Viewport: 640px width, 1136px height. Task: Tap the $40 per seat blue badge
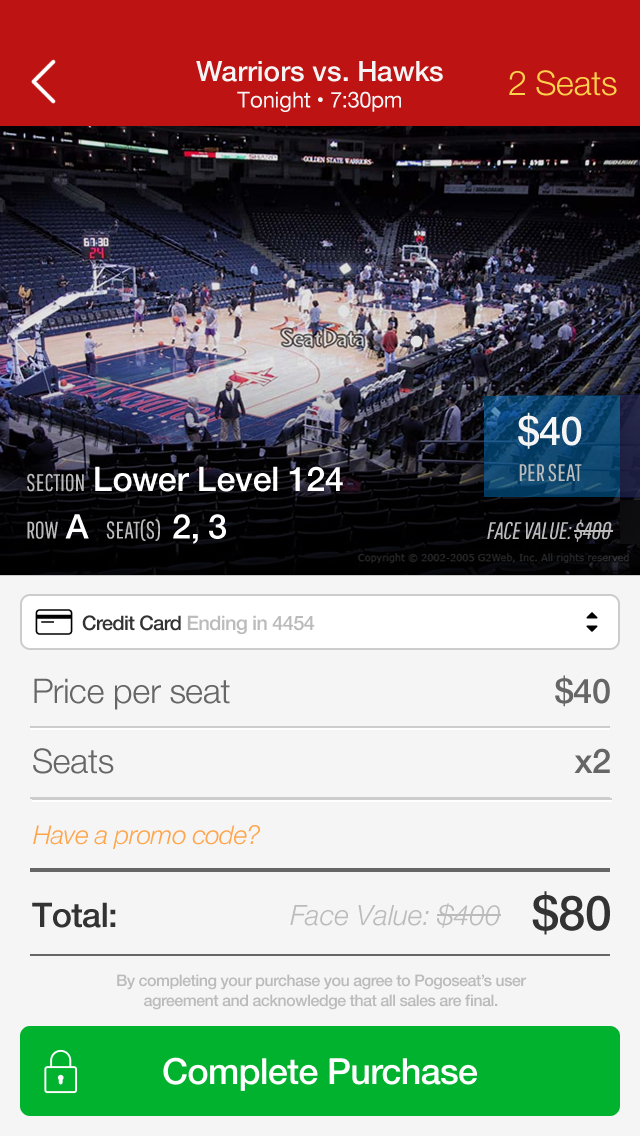(x=551, y=446)
